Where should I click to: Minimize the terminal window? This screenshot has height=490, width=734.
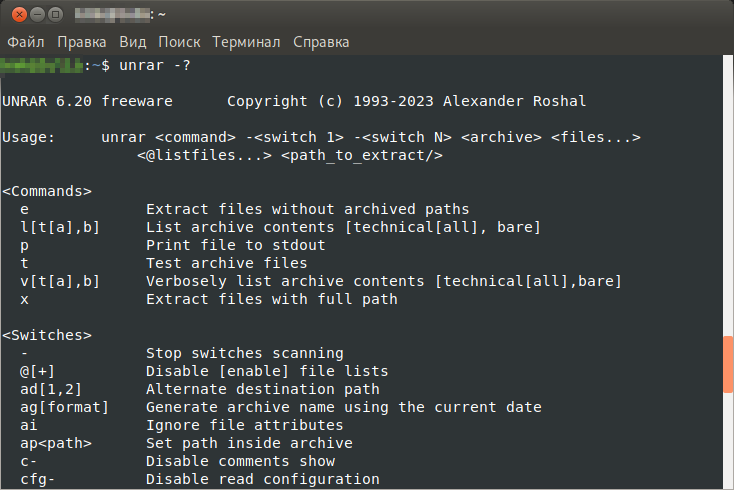pyautogui.click(x=37, y=15)
